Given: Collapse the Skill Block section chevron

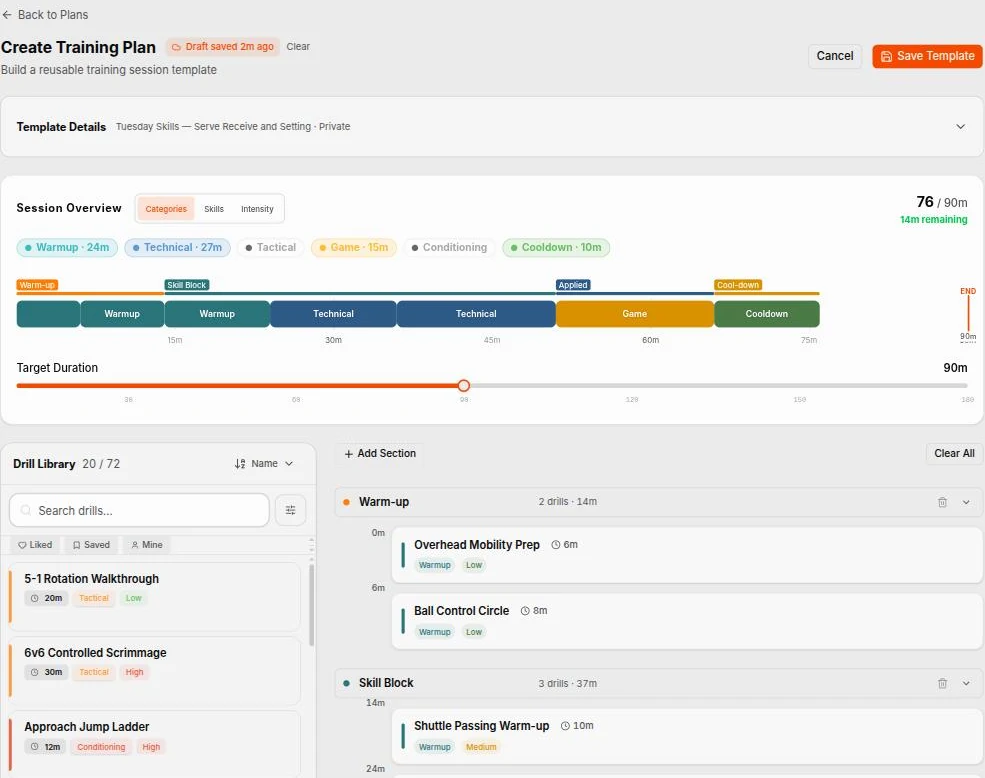Looking at the screenshot, I should coord(966,683).
